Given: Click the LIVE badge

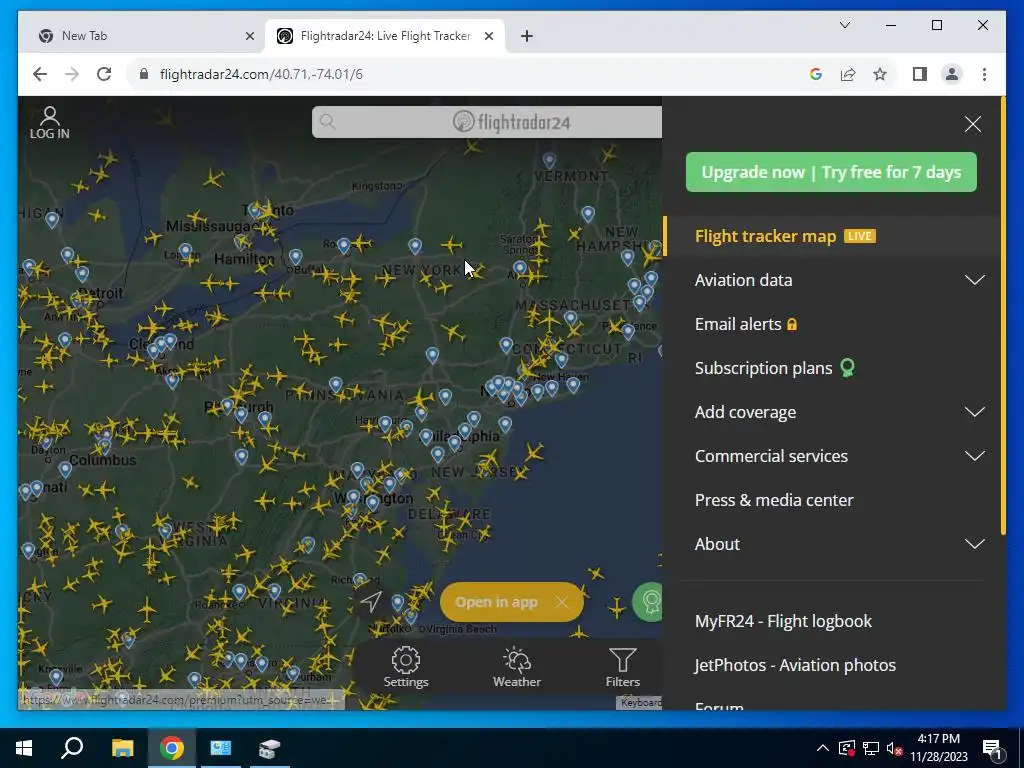Looking at the screenshot, I should click(859, 236).
